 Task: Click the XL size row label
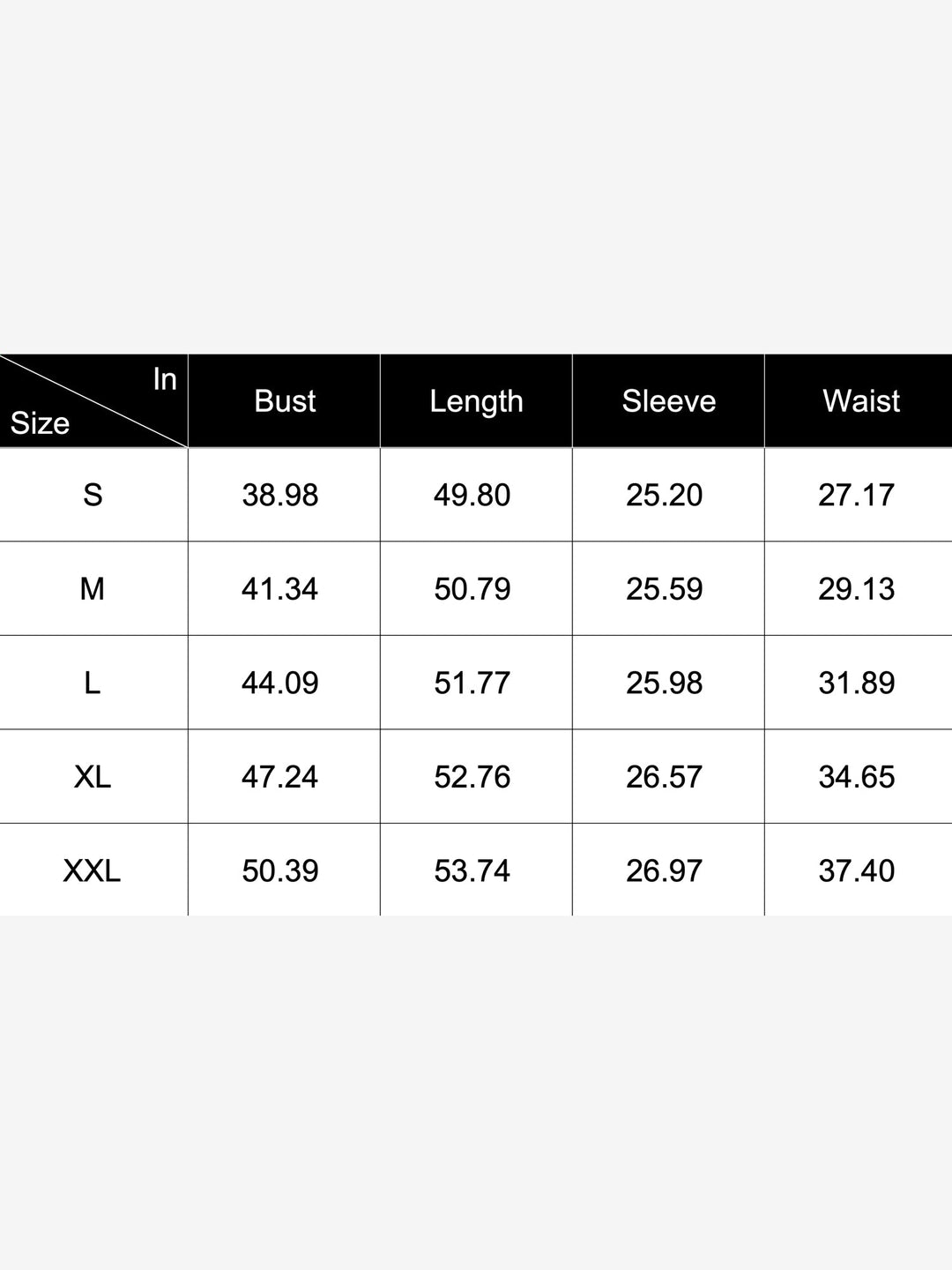pos(93,776)
